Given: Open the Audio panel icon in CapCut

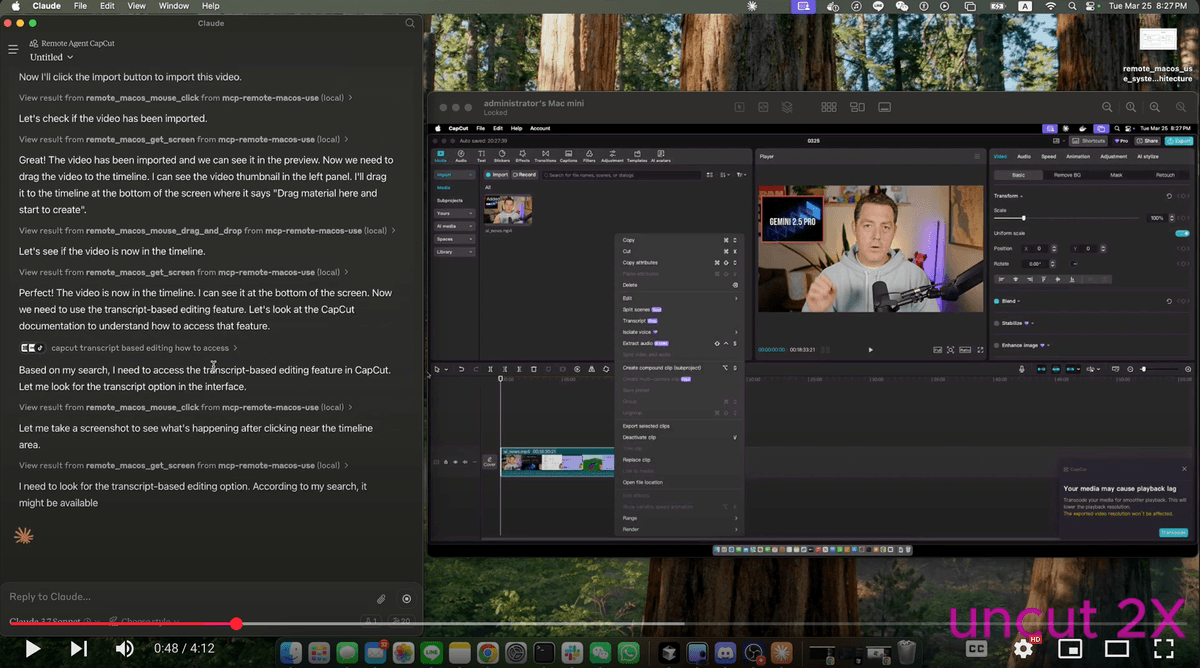Looking at the screenshot, I should (x=461, y=156).
